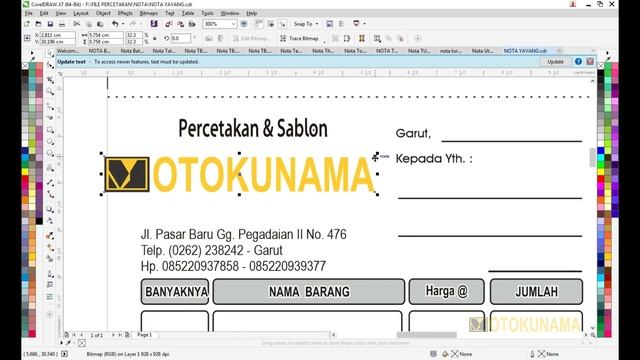The width and height of the screenshot is (640, 360).
Task: Click the Import icon
Action: (x=169, y=24)
